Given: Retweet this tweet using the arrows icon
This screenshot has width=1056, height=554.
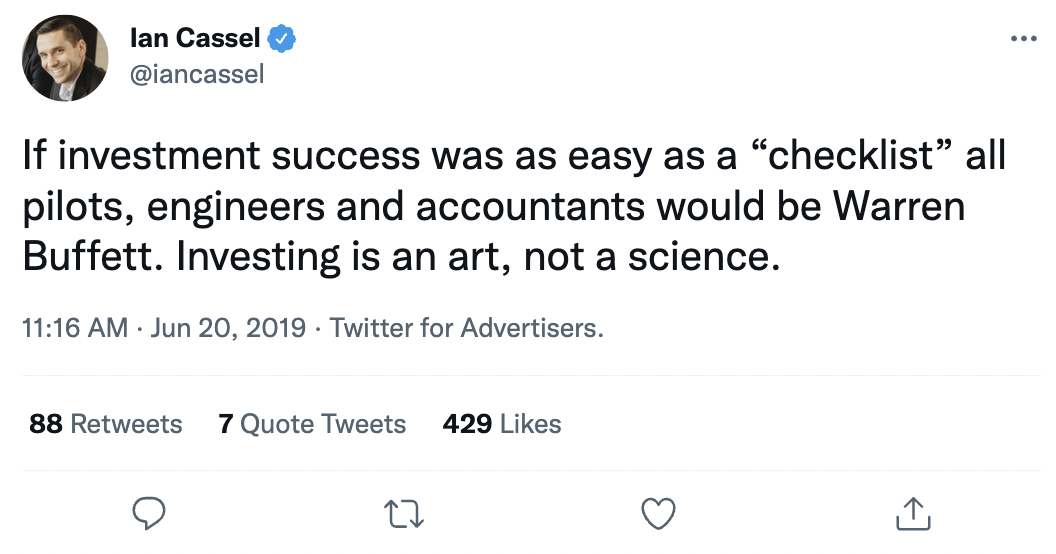Looking at the screenshot, I should point(405,513).
